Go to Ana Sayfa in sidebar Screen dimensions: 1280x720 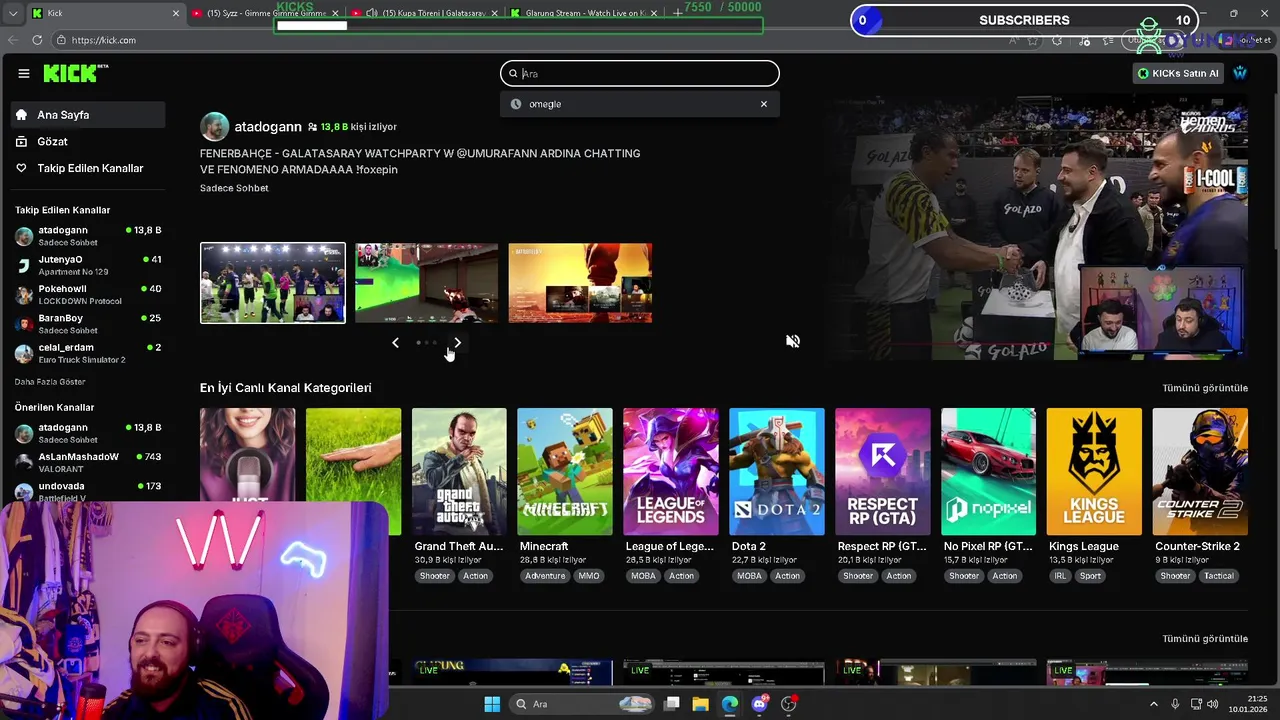[88, 115]
